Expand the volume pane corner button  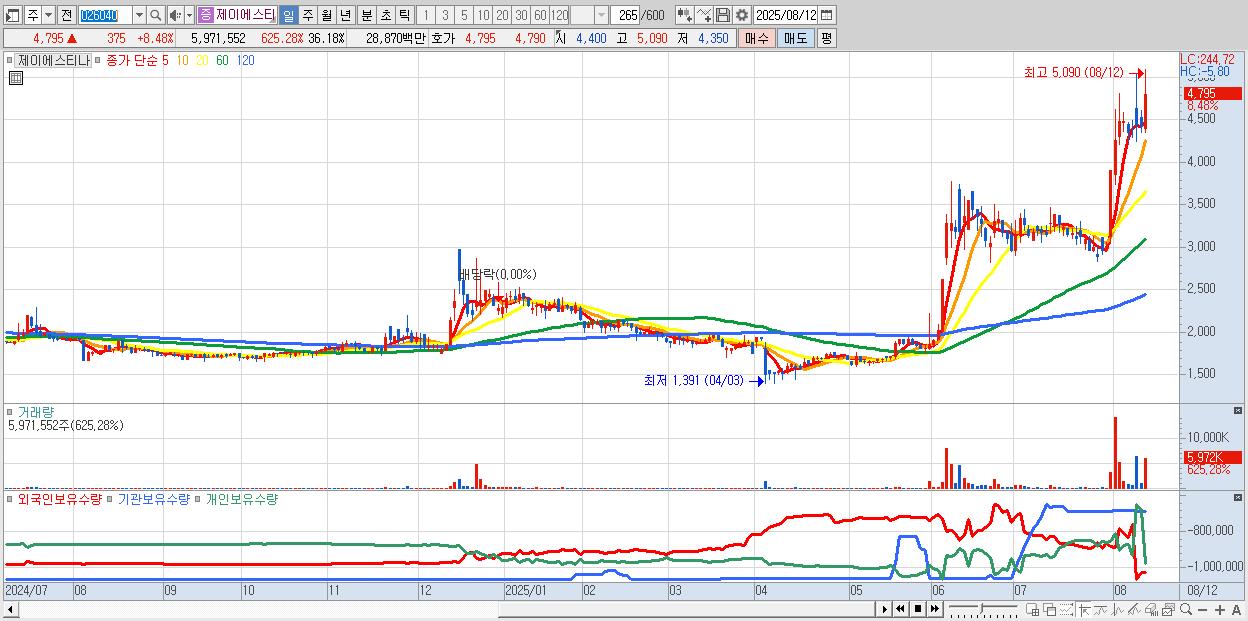click(1239, 411)
